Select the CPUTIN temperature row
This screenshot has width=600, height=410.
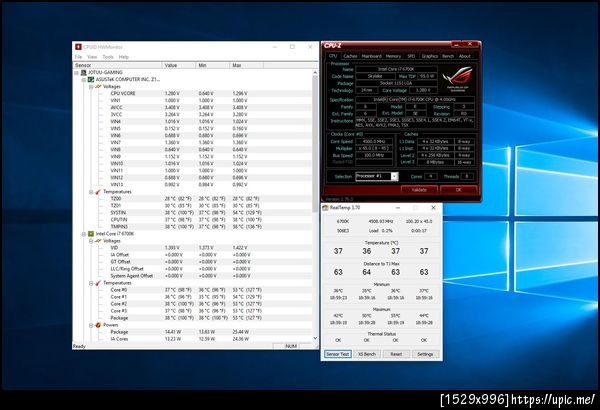[192, 220]
